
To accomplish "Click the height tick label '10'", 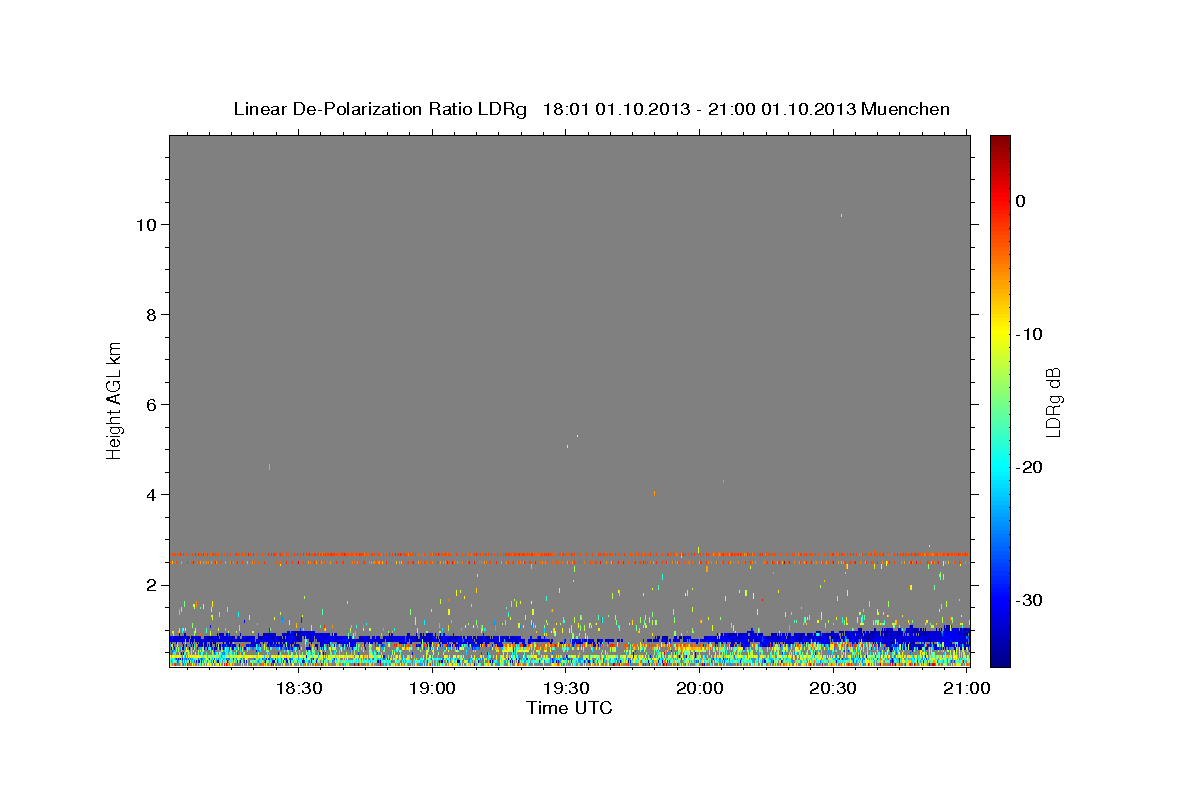I will 146,224.
